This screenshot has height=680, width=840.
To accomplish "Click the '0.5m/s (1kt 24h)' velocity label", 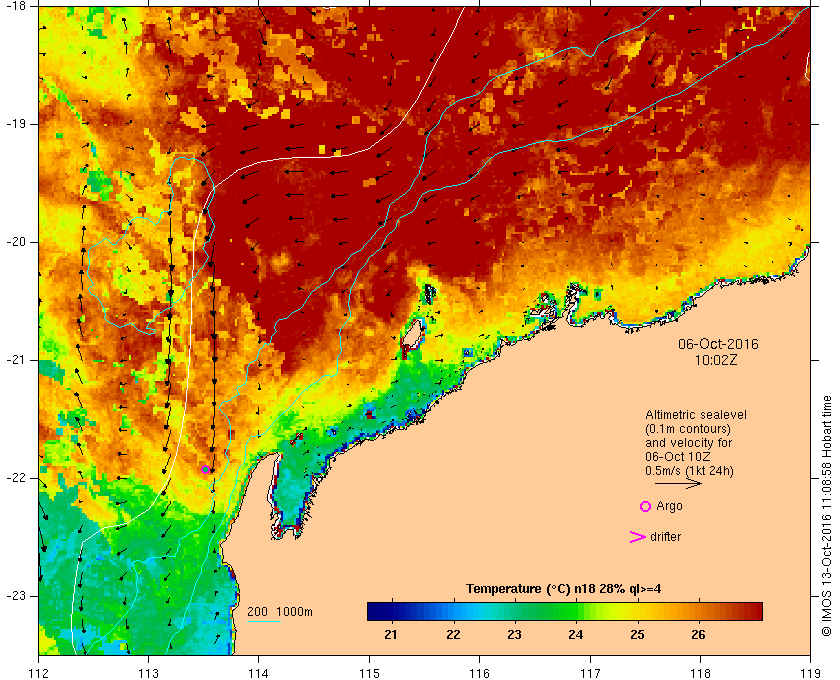I will [x=689, y=471].
